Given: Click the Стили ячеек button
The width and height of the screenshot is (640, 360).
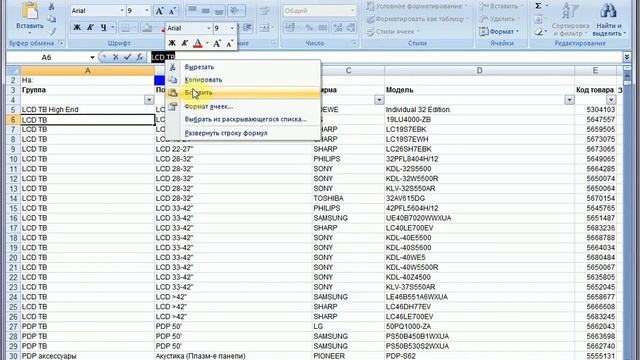Looking at the screenshot, I should pyautogui.click(x=392, y=31).
